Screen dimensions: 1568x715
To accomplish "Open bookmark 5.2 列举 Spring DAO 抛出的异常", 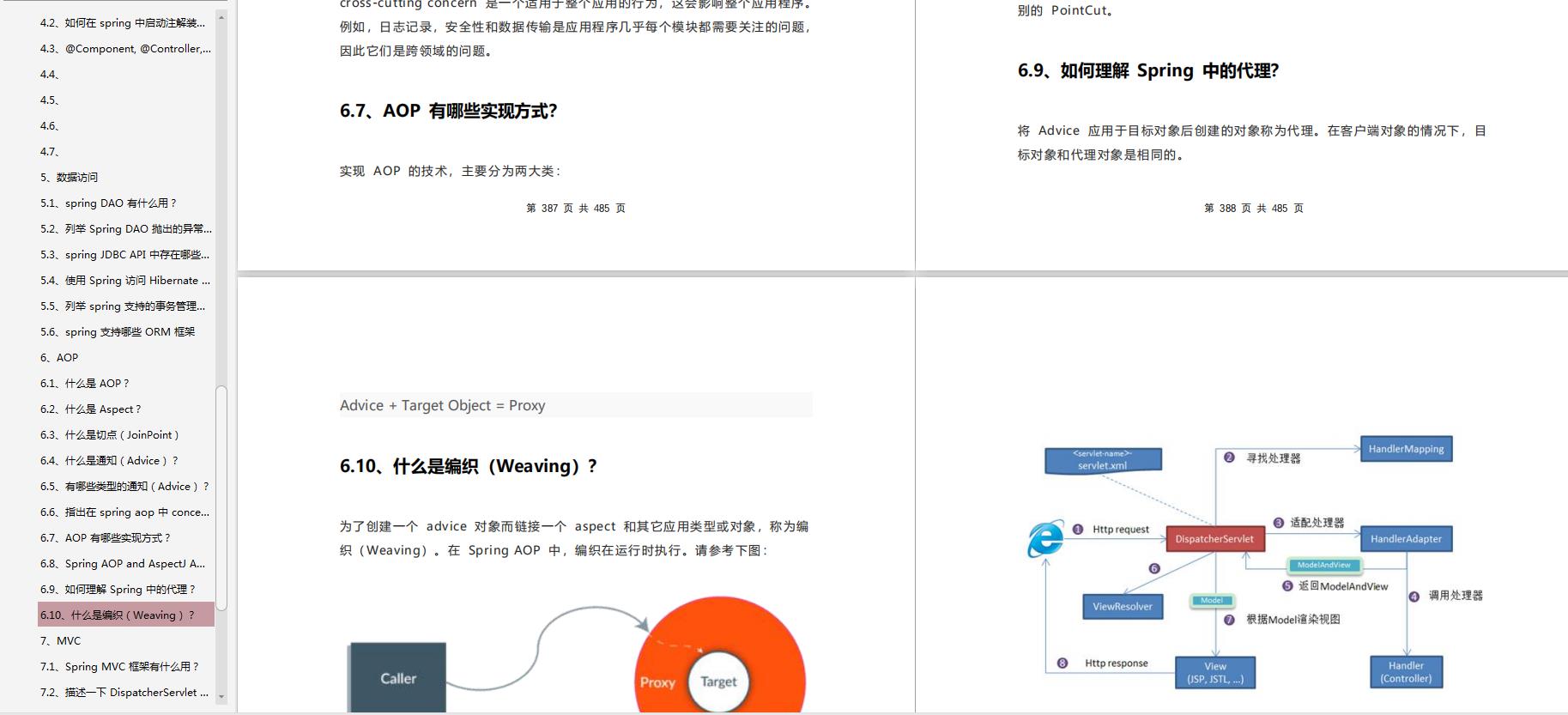I will [x=125, y=229].
